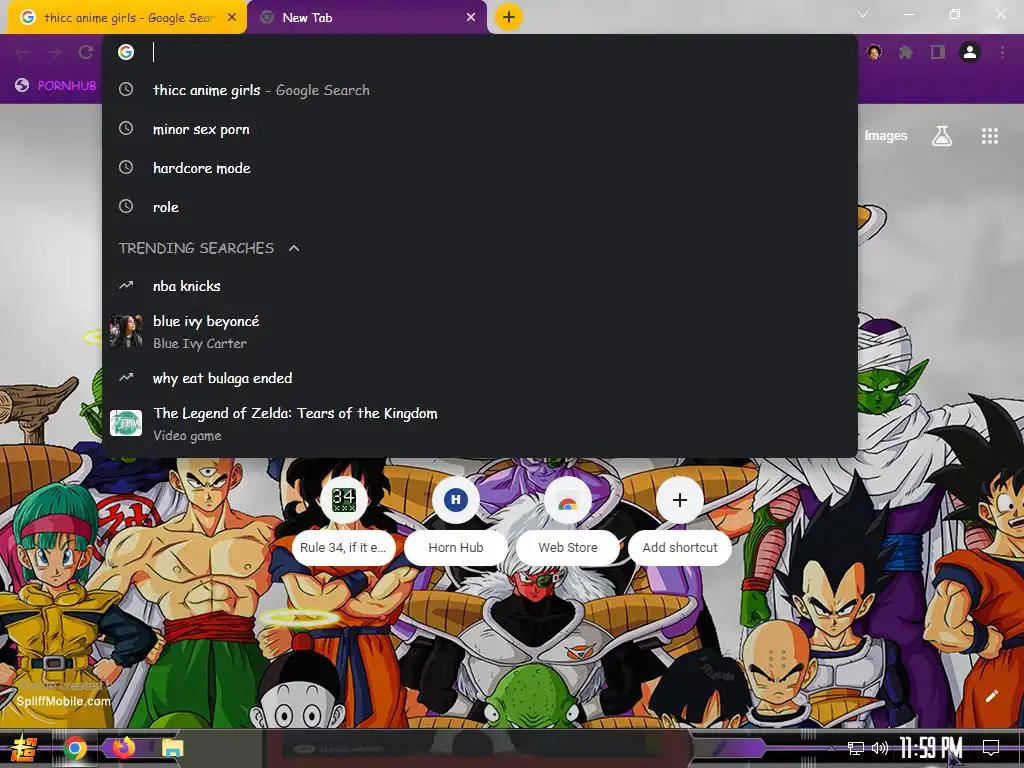Open the Chrome profile menu
This screenshot has height=768, width=1024.
pyautogui.click(x=970, y=52)
